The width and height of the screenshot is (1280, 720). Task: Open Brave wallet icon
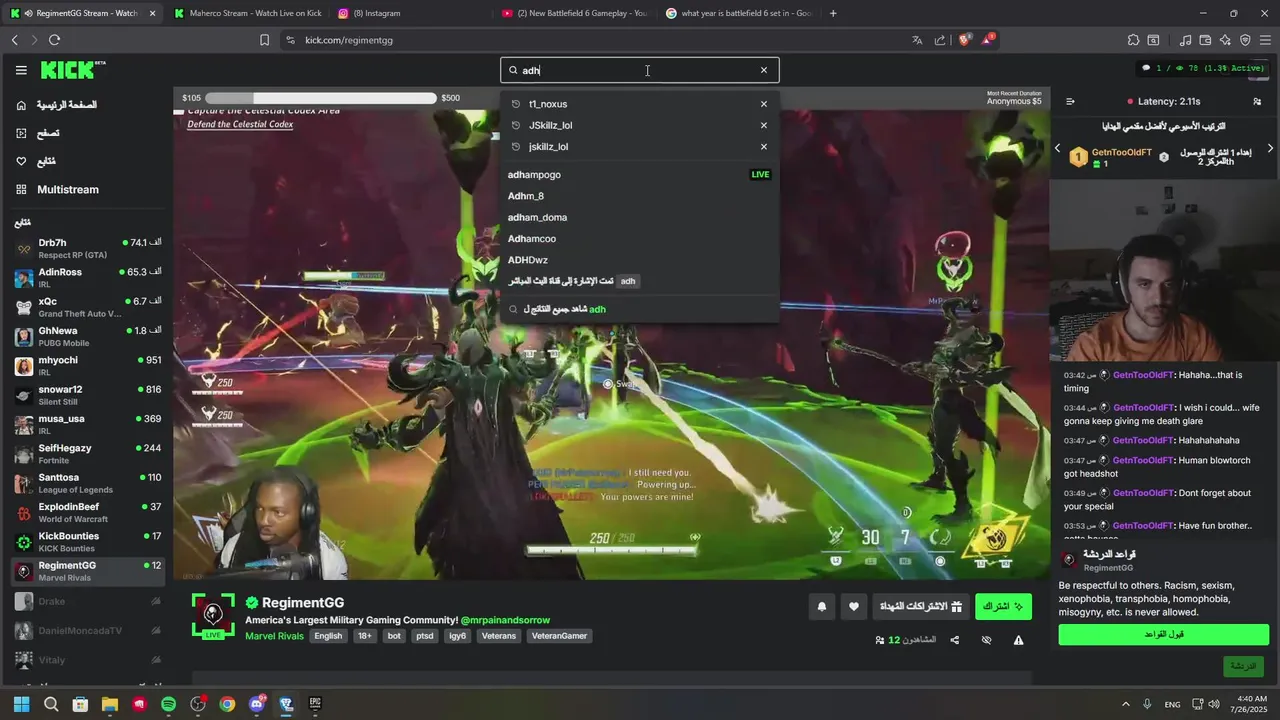pos(1205,40)
